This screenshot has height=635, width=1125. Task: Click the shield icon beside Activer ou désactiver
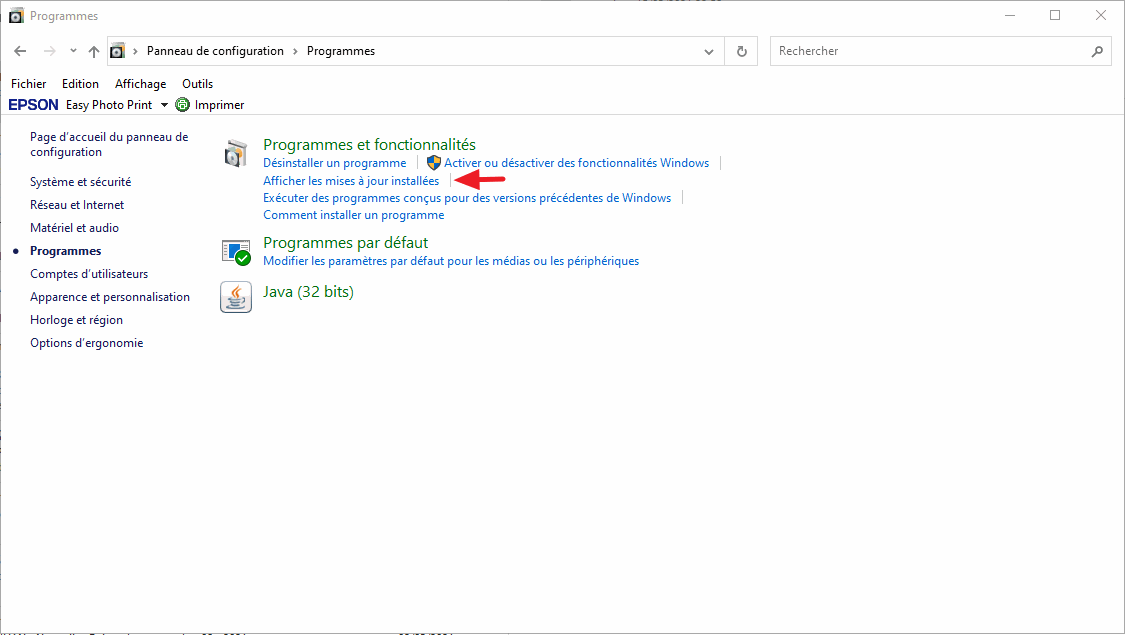click(433, 163)
